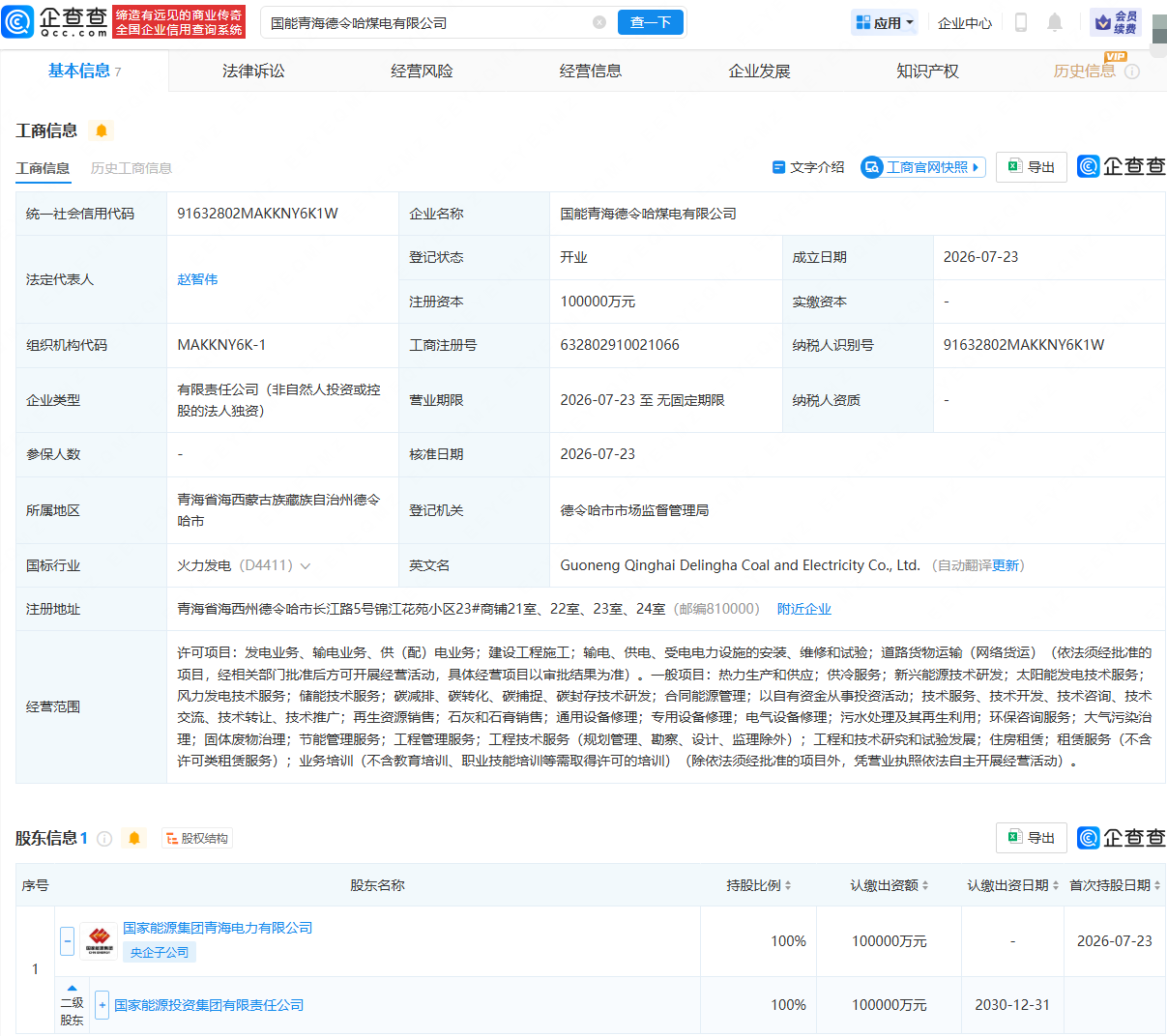The width and height of the screenshot is (1167, 1036).
Task: Sort by 认缴出资日期 column
Action: click(x=1055, y=885)
